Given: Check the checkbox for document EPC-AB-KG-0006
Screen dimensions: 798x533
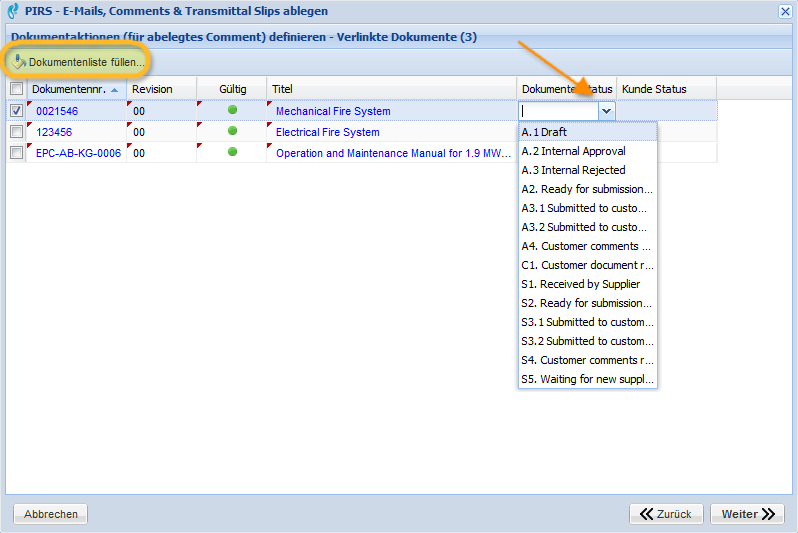Looking at the screenshot, I should pos(16,153).
